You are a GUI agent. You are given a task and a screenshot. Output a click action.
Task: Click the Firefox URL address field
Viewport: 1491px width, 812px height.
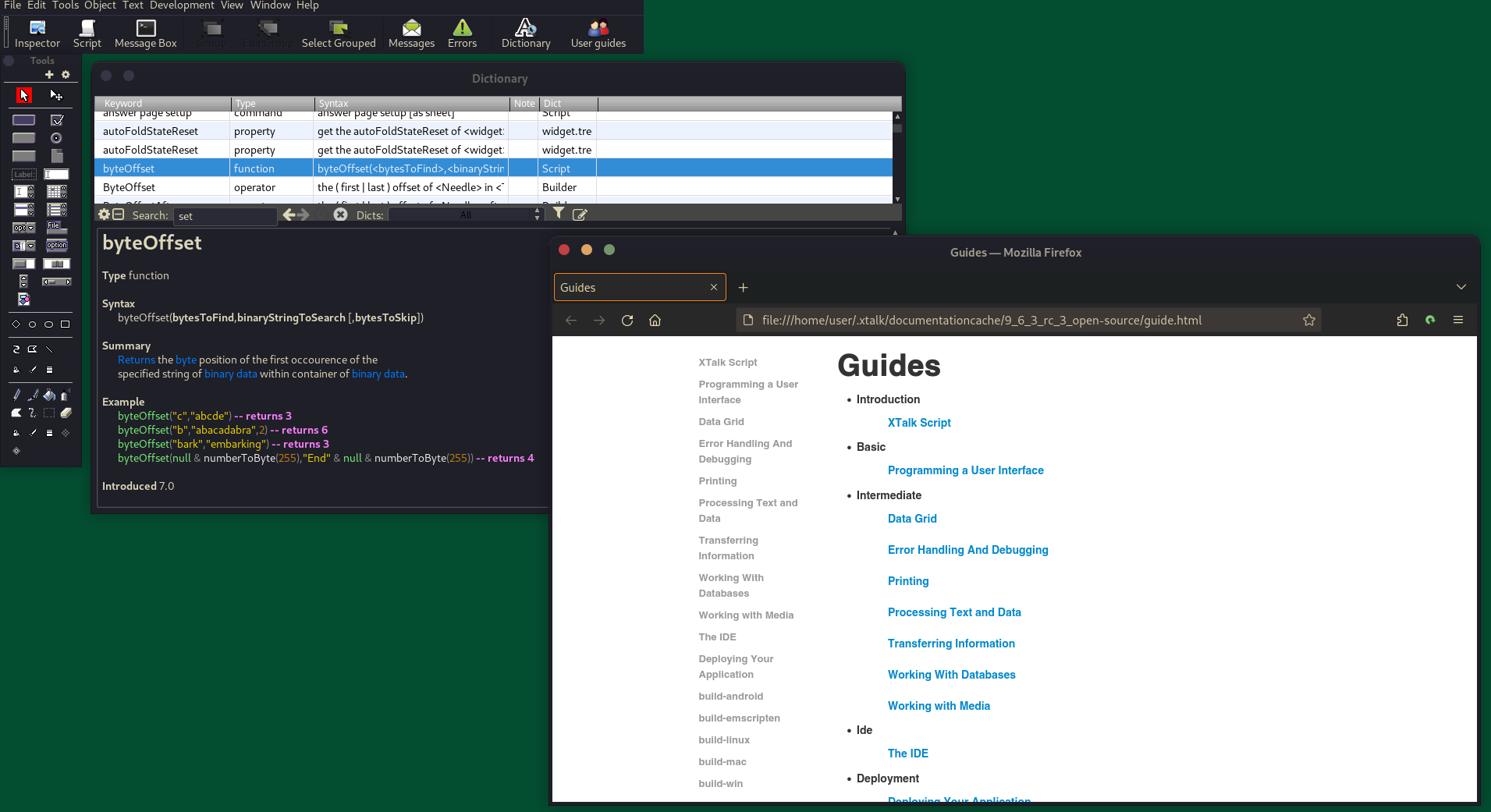[1028, 321]
